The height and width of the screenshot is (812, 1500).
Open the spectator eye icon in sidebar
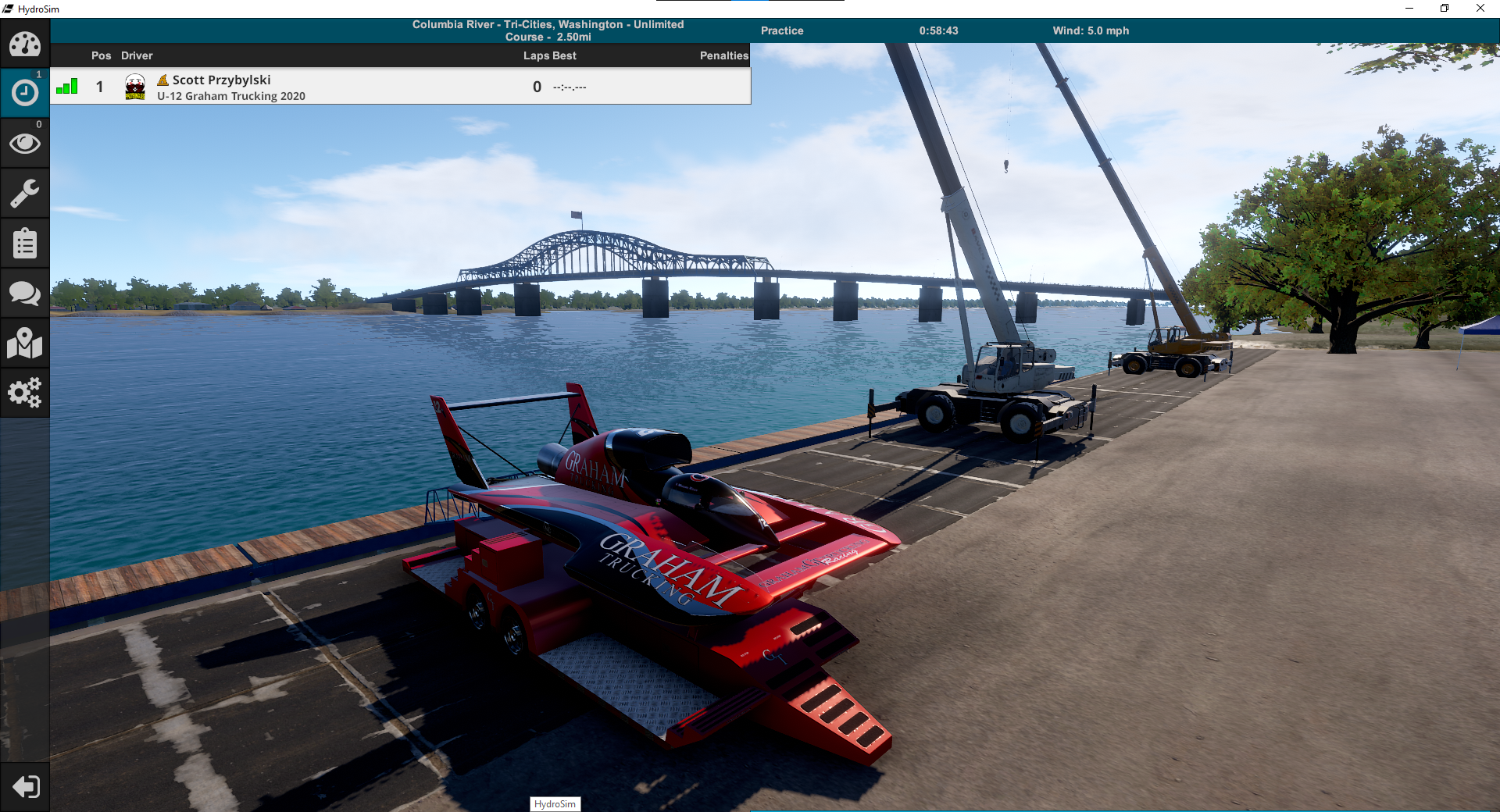(x=25, y=143)
